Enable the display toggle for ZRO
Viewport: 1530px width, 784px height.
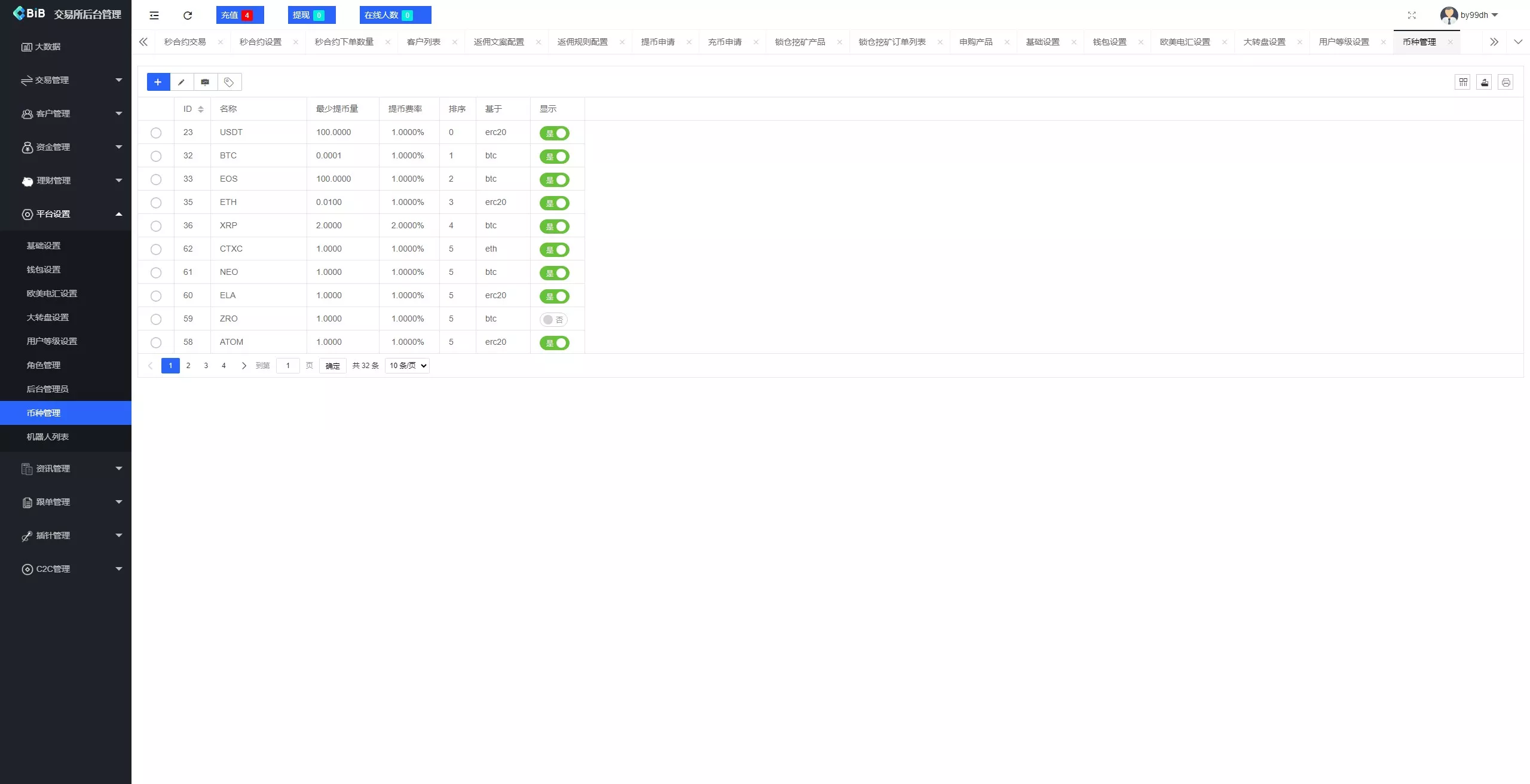tap(553, 320)
